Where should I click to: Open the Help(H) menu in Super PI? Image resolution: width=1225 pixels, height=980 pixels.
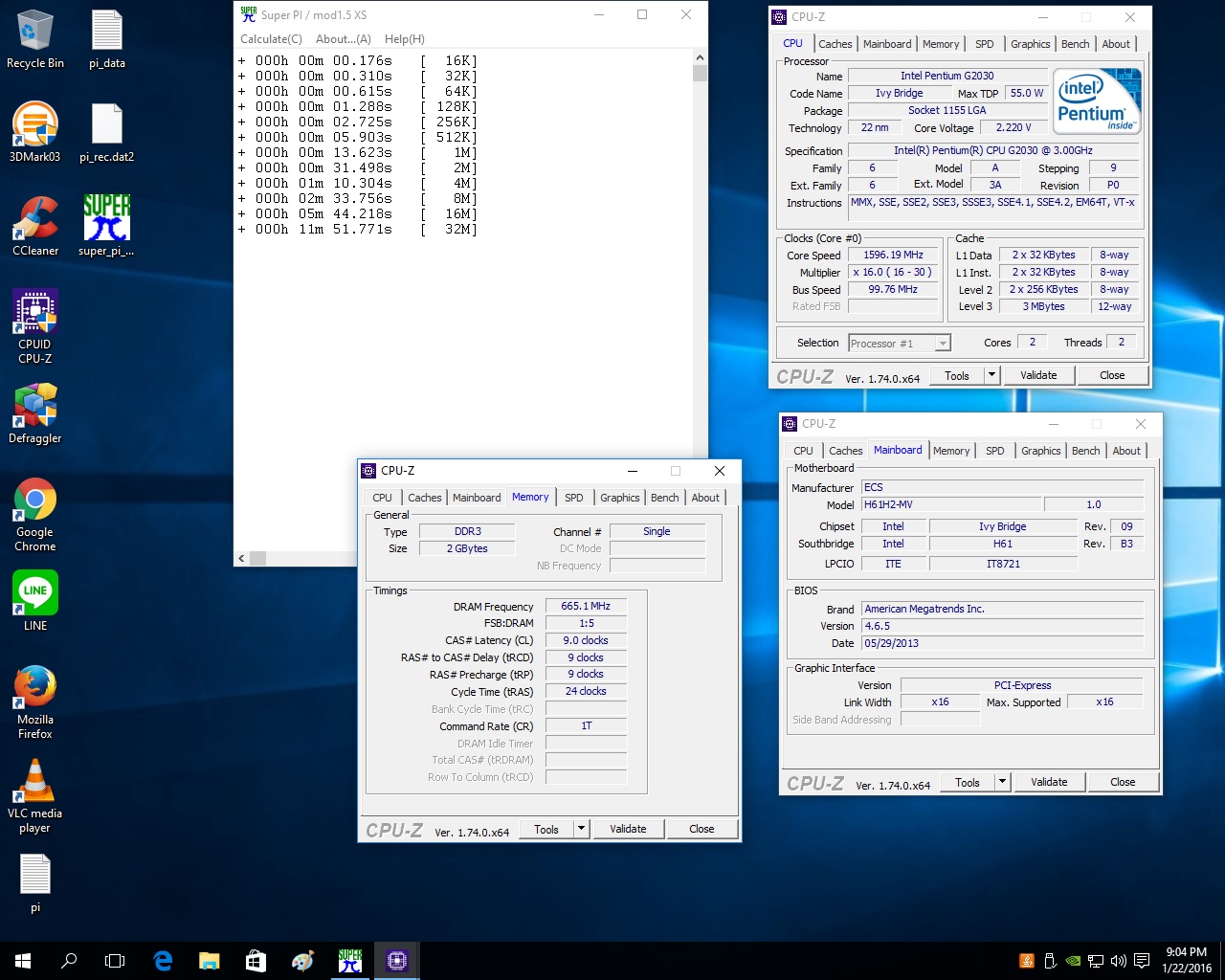(x=405, y=39)
